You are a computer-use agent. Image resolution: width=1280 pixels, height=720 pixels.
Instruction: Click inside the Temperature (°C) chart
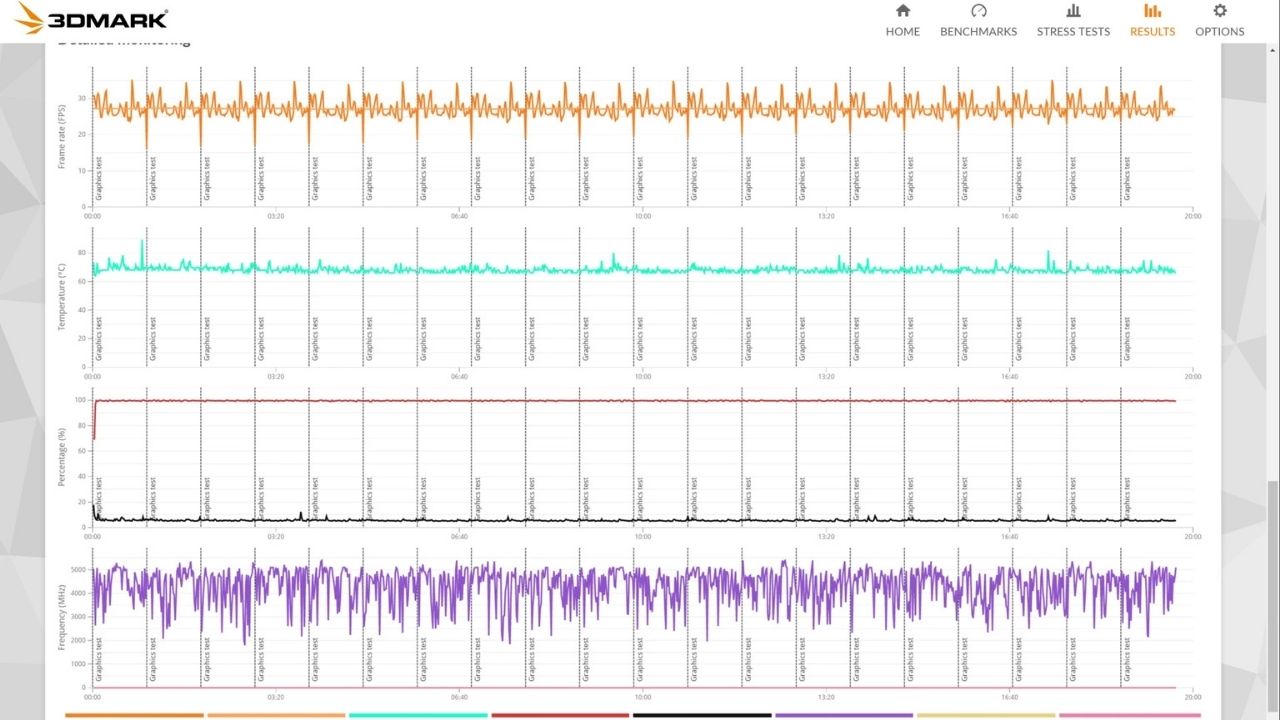pyautogui.click(x=640, y=300)
